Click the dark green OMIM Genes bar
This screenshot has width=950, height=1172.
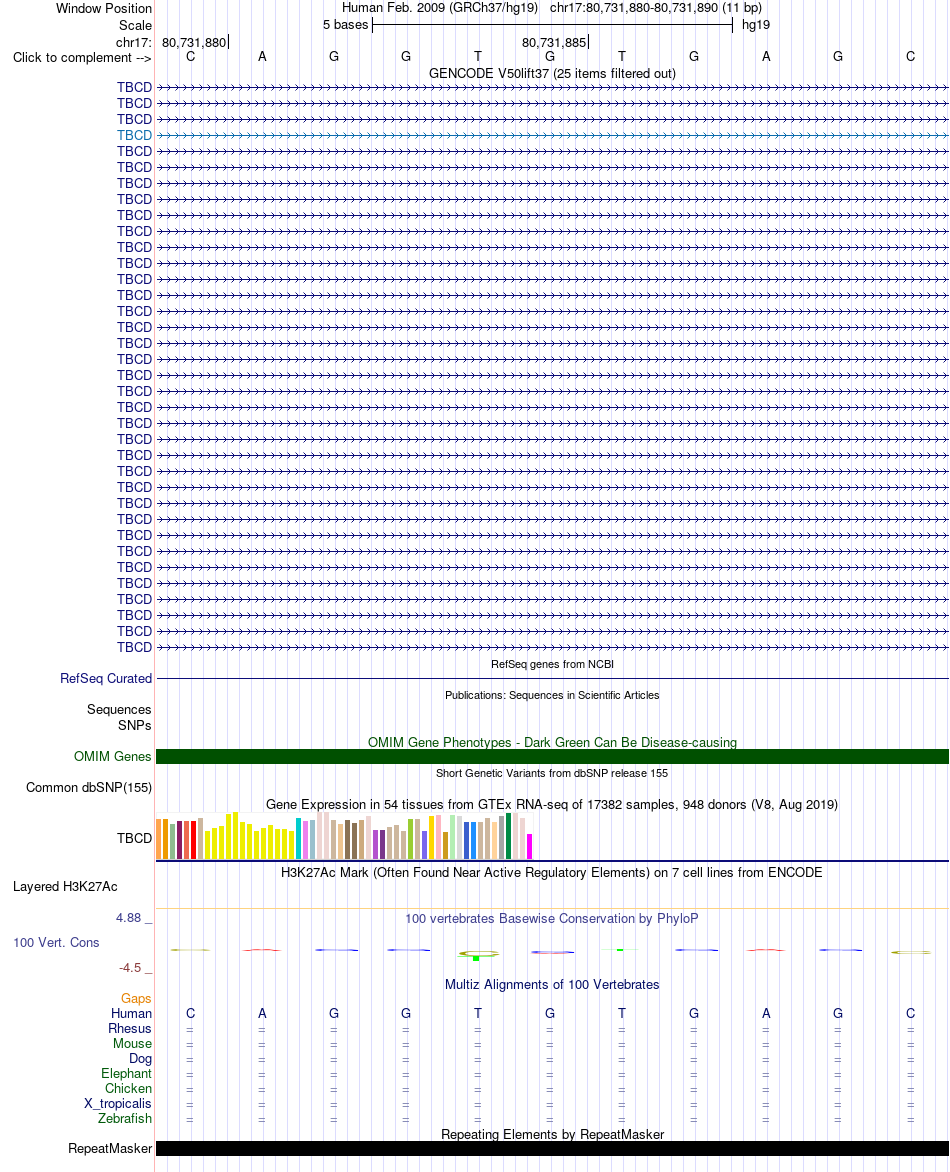(x=552, y=756)
